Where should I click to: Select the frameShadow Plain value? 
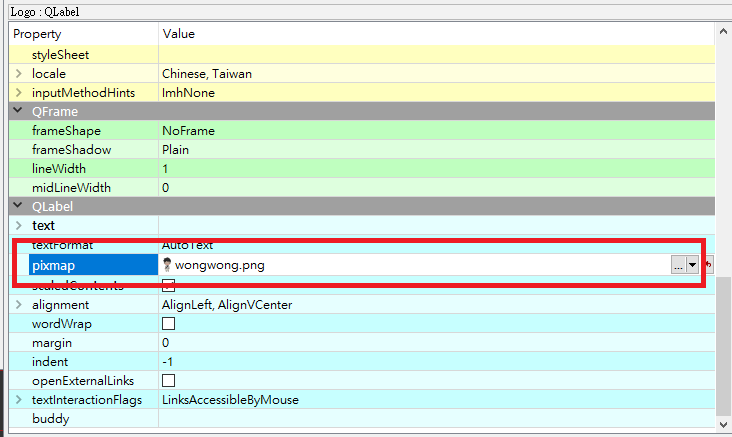(x=175, y=149)
